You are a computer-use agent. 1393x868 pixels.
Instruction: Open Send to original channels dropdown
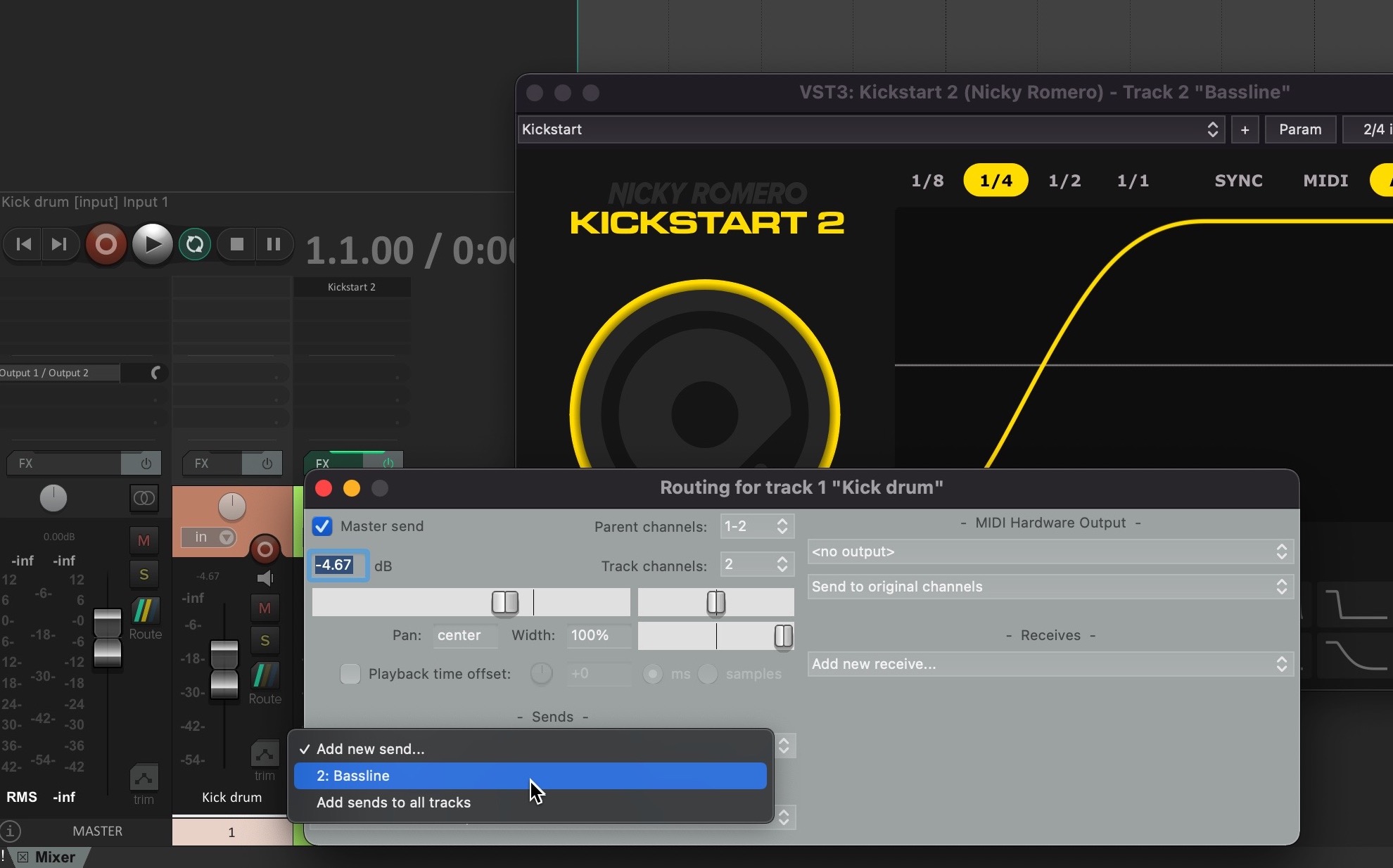tap(1050, 587)
